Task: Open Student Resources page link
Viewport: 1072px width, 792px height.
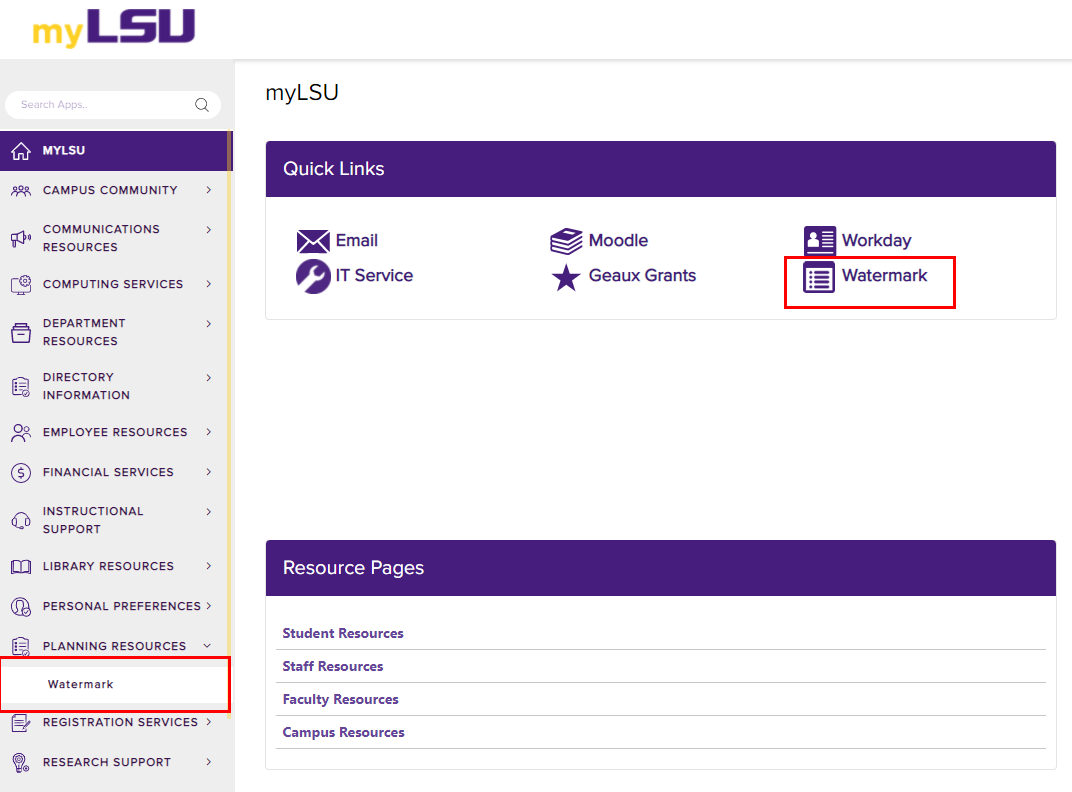Action: pos(343,633)
